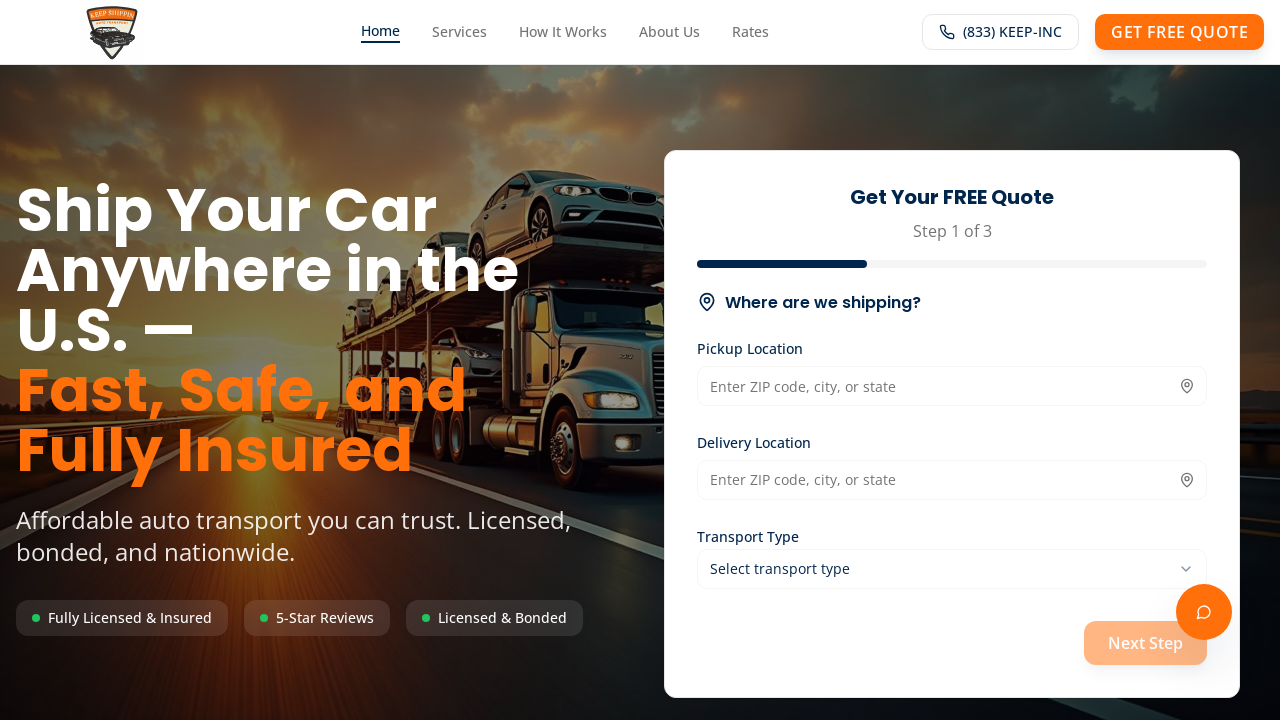
Task: Click the Keep Shipping logo icon
Action: pos(112,33)
